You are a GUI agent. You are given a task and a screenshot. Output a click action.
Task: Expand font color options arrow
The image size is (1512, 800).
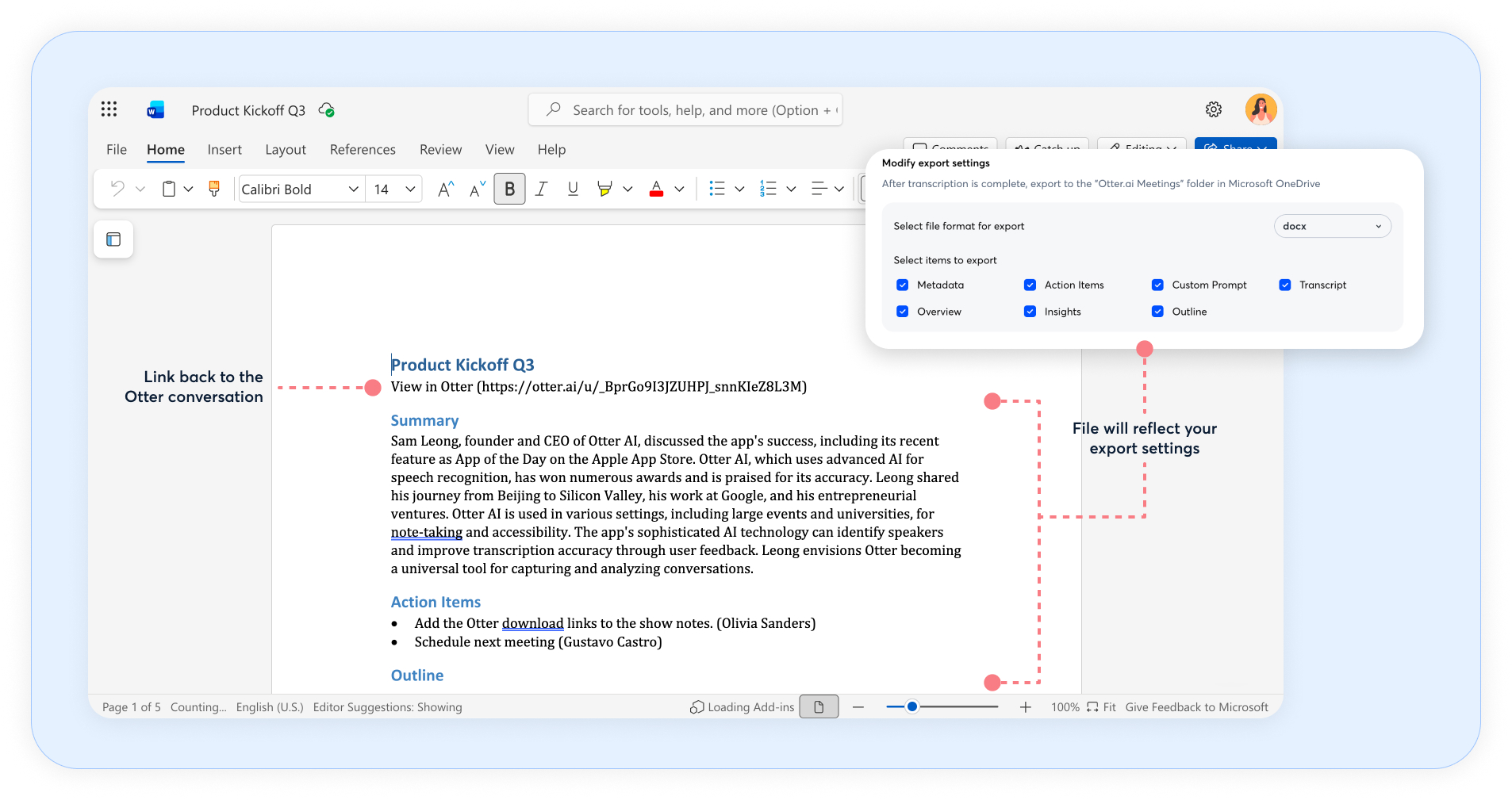(x=679, y=189)
